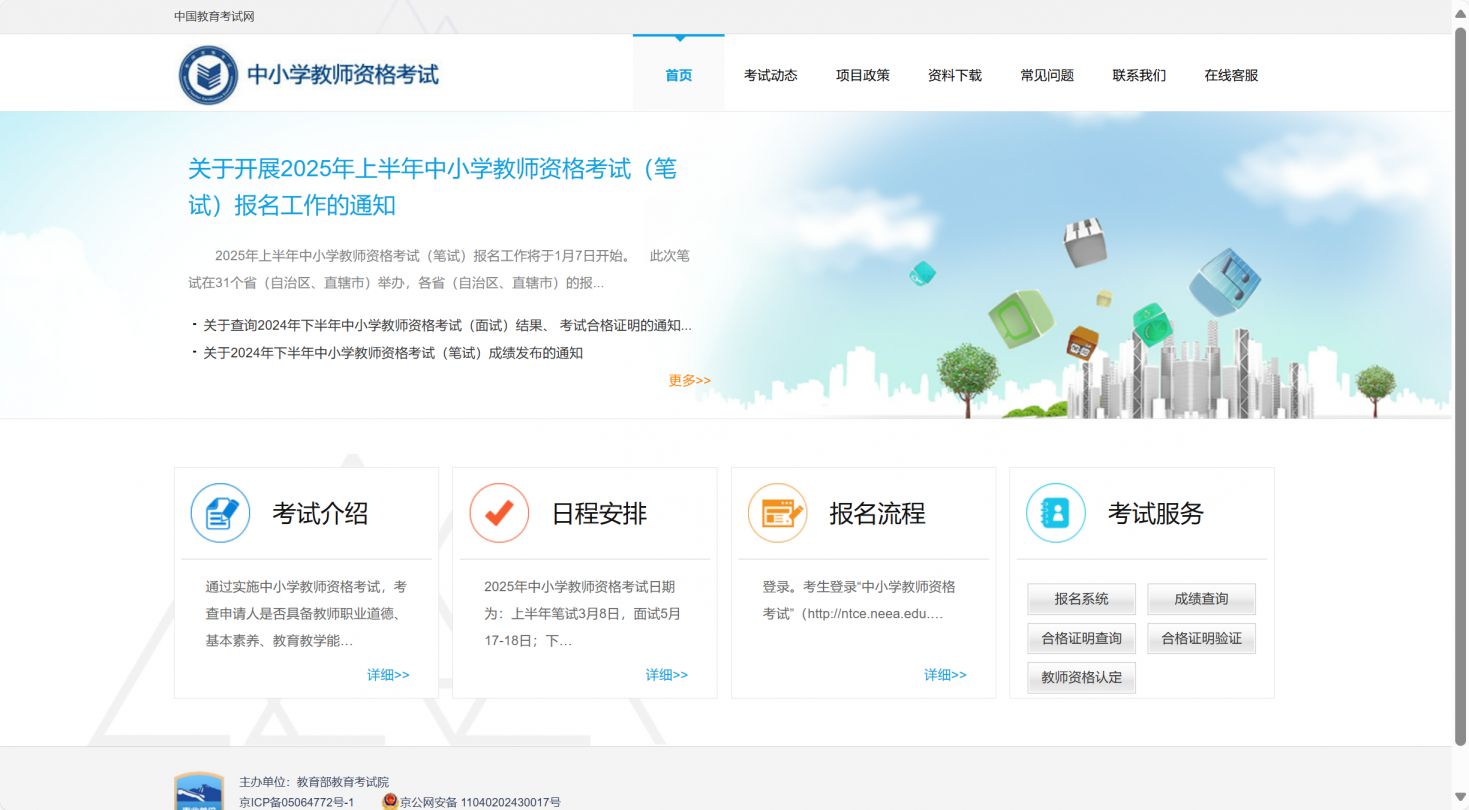Click the 报名流程 form icon
Image resolution: width=1469 pixels, height=810 pixels.
pos(777,513)
